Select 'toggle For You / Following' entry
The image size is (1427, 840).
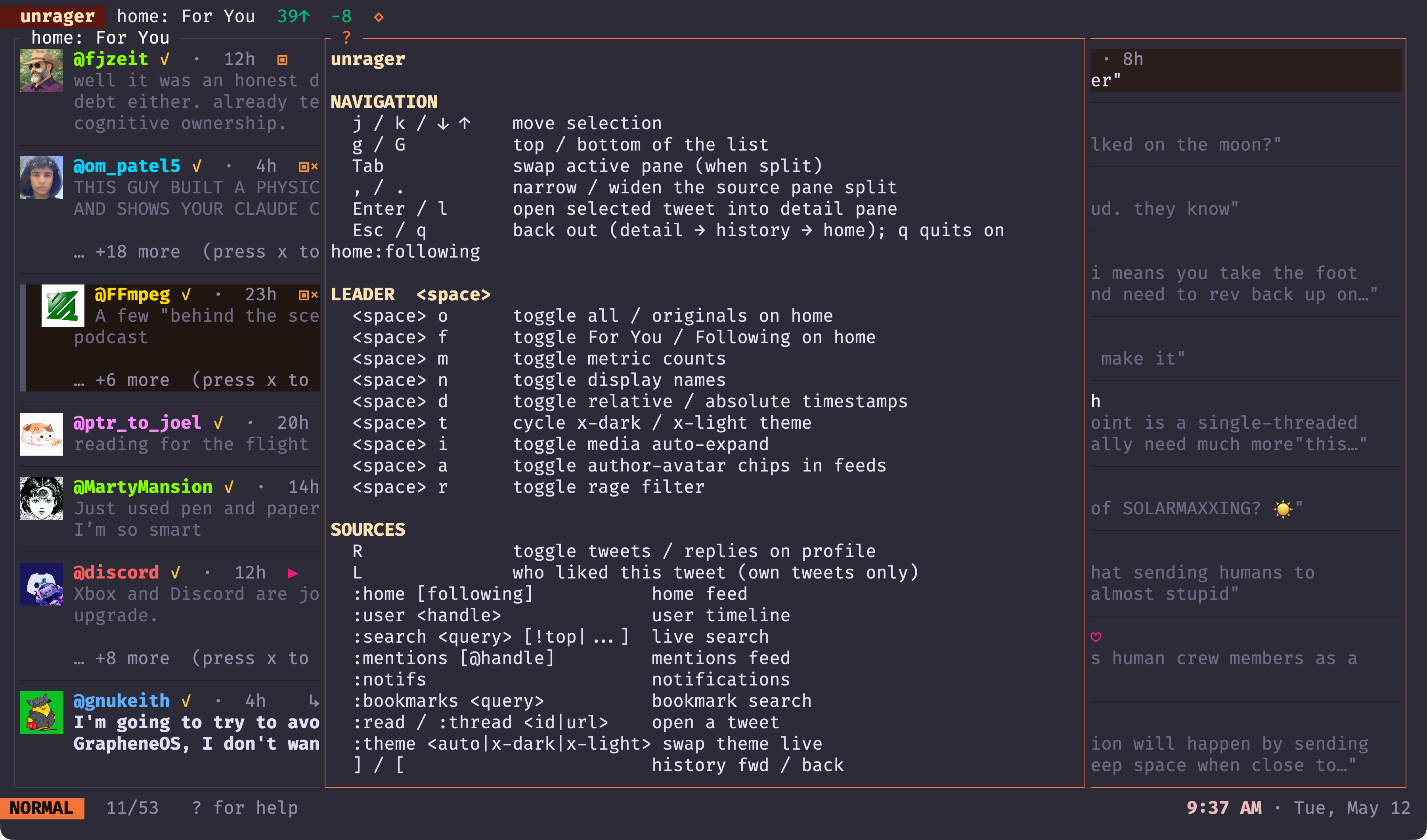click(x=614, y=337)
